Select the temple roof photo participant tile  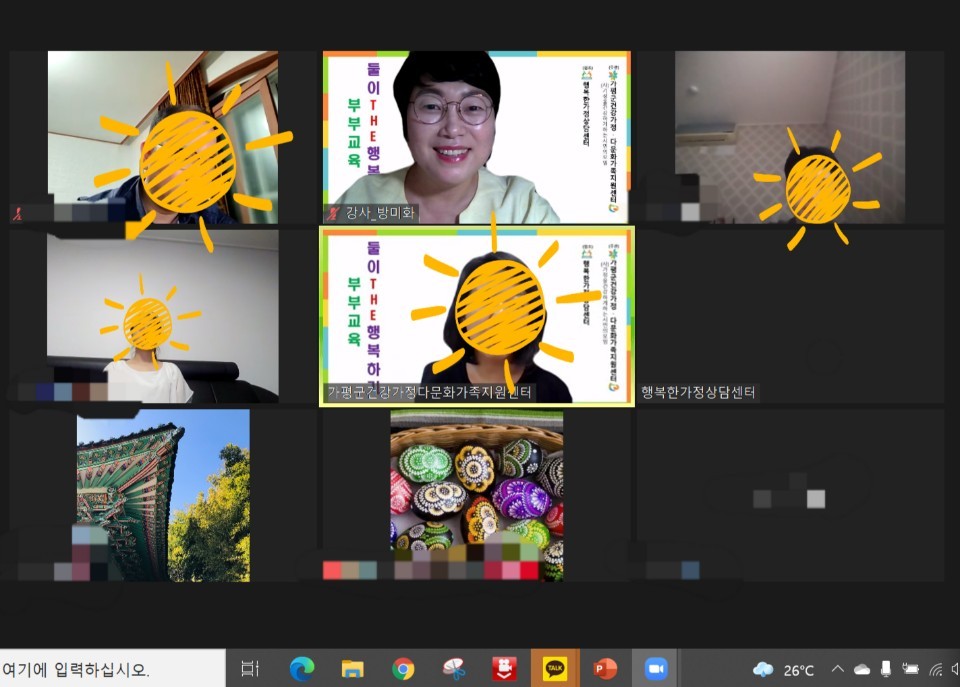point(163,494)
